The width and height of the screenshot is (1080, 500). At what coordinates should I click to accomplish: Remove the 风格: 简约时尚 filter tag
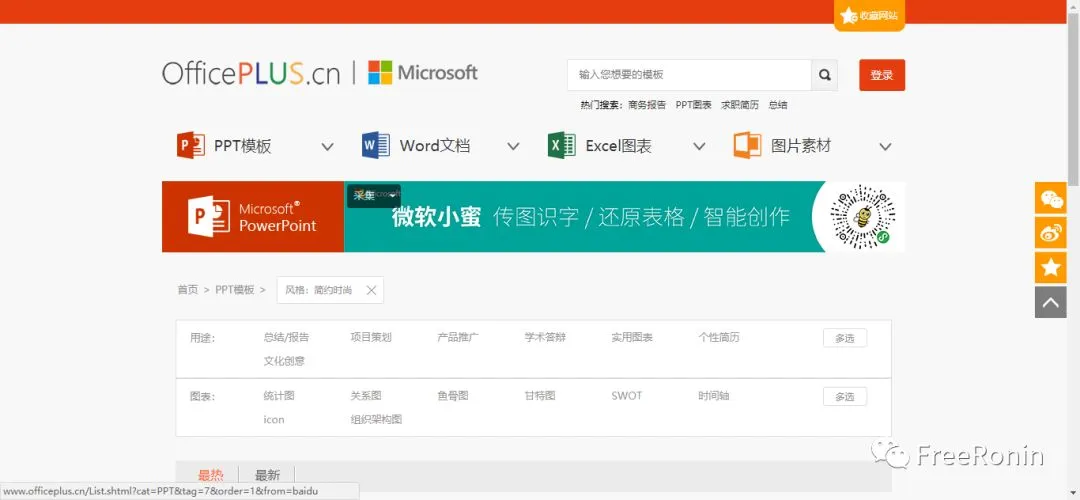tap(371, 291)
